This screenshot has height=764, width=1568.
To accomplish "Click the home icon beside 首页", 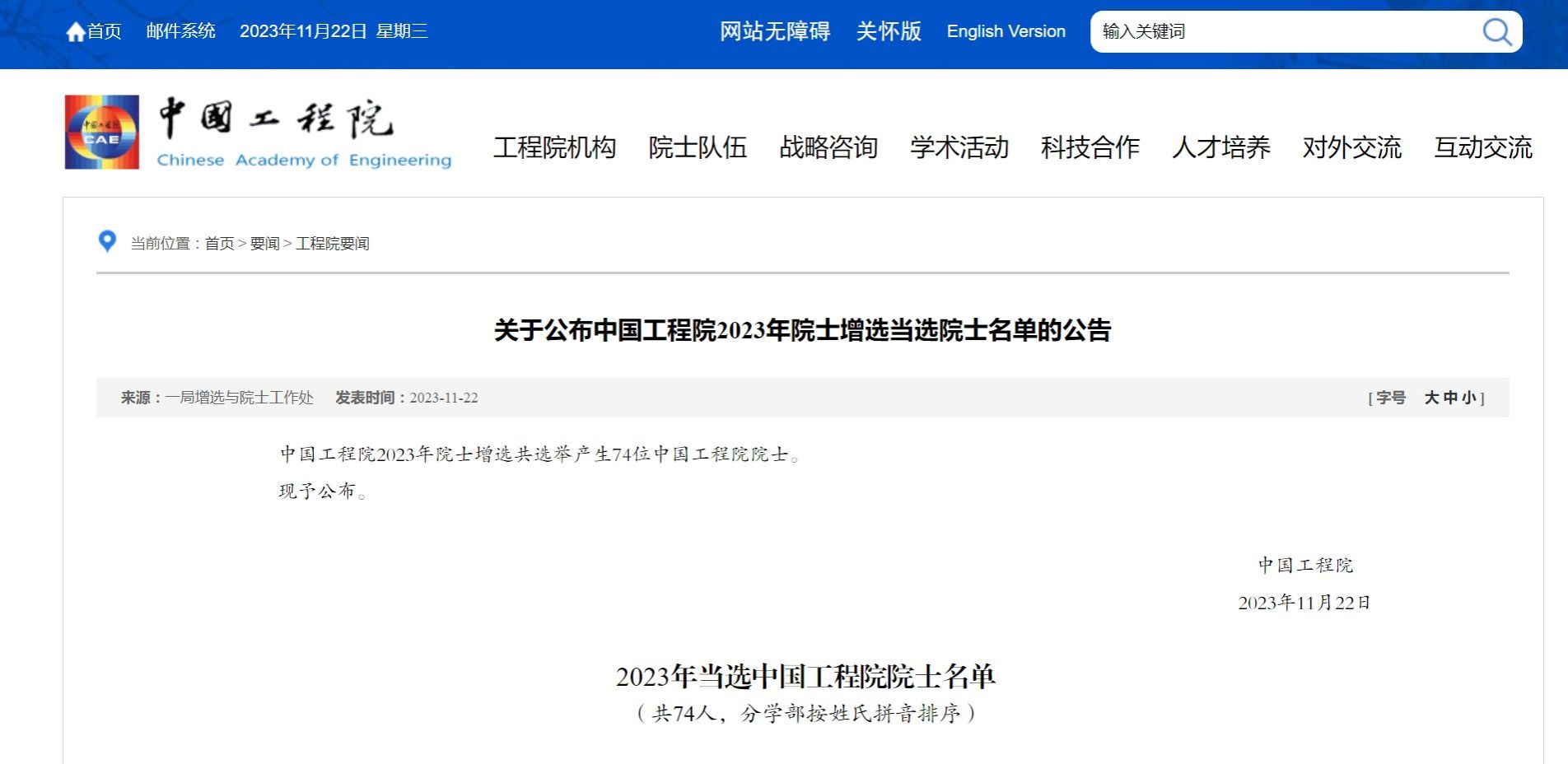I will click(76, 32).
